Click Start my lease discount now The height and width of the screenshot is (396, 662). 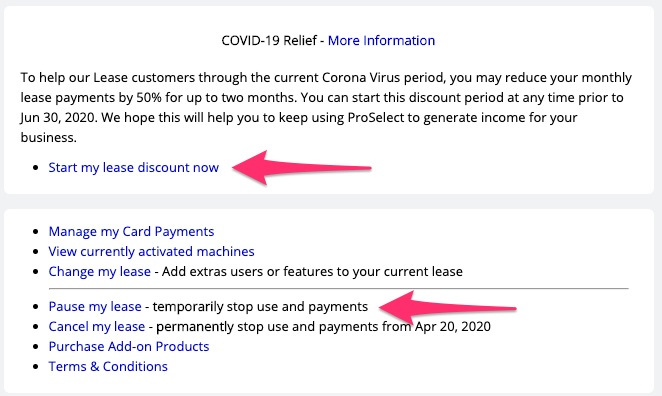point(133,168)
